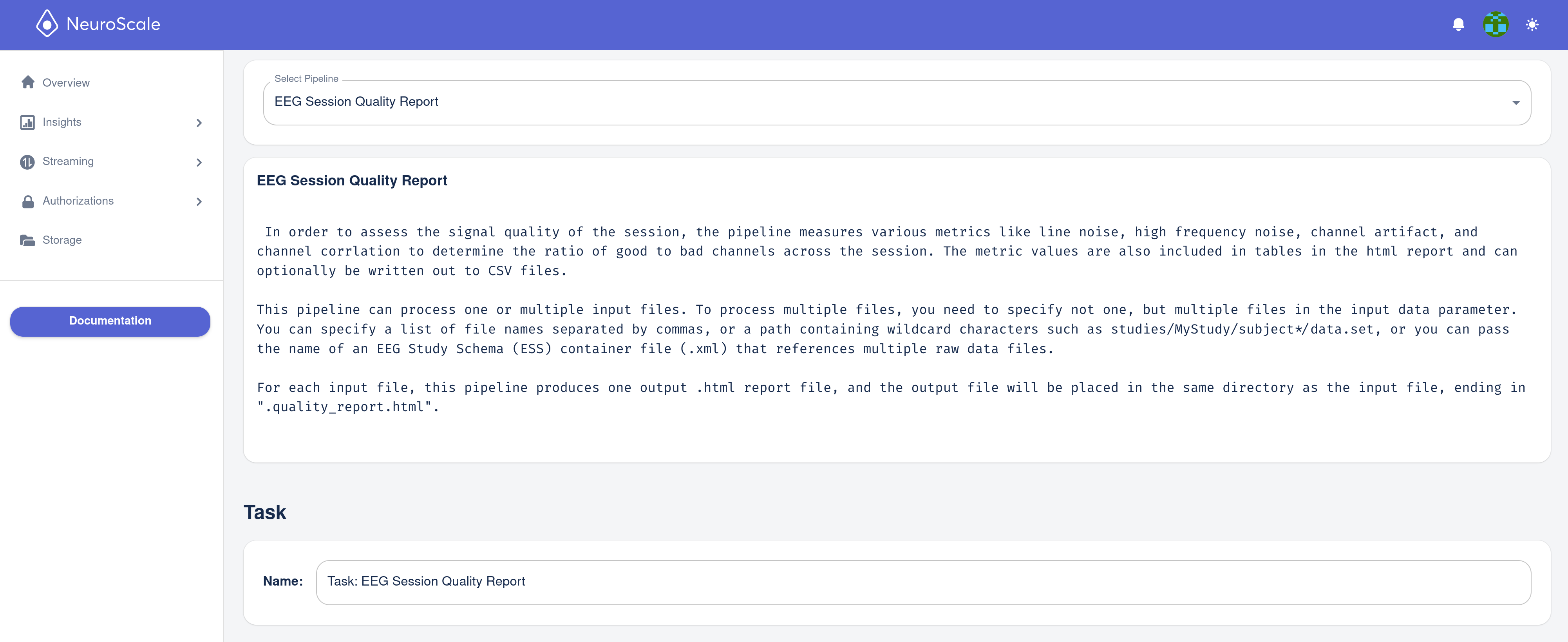This screenshot has width=1568, height=642.
Task: Open the user avatar menu
Action: [x=1496, y=24]
